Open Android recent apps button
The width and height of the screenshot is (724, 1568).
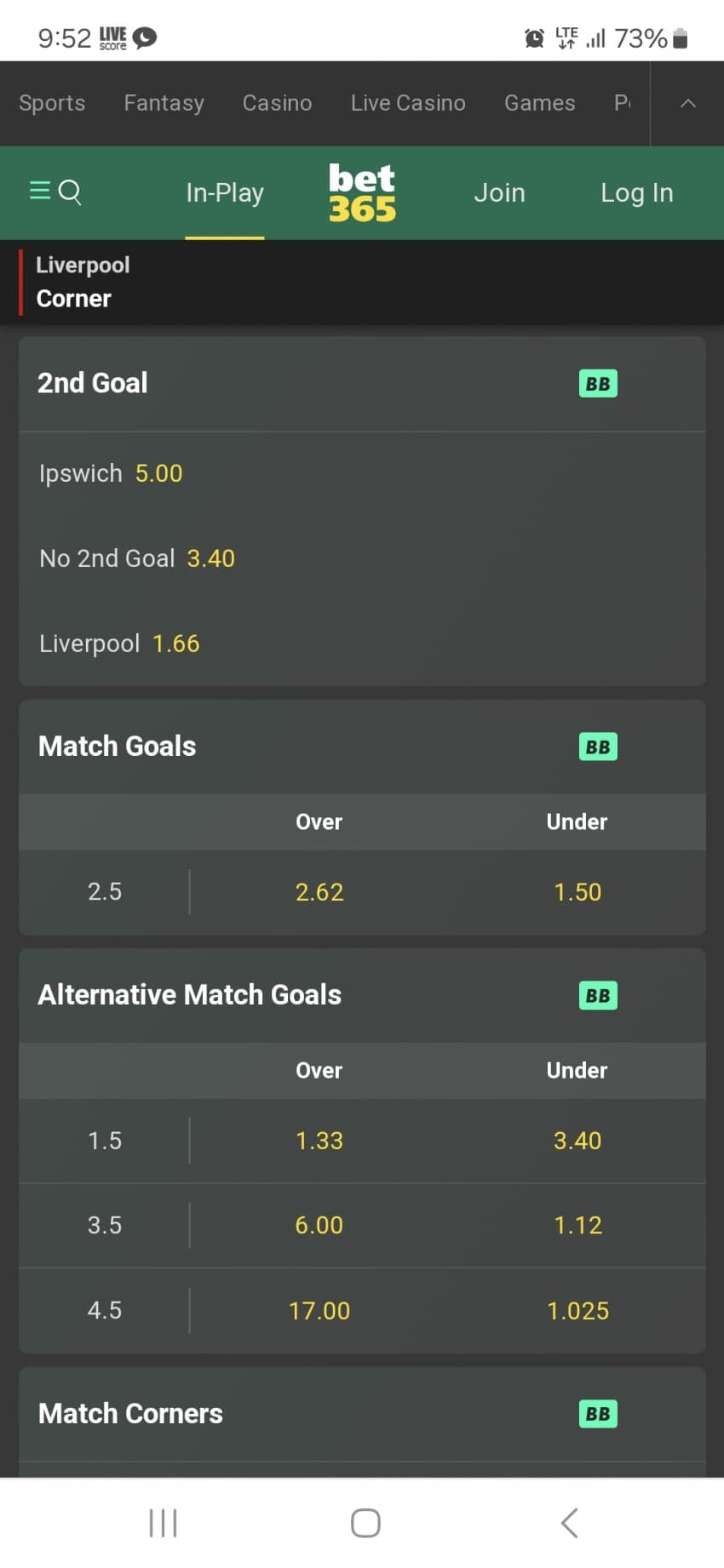(x=163, y=1523)
